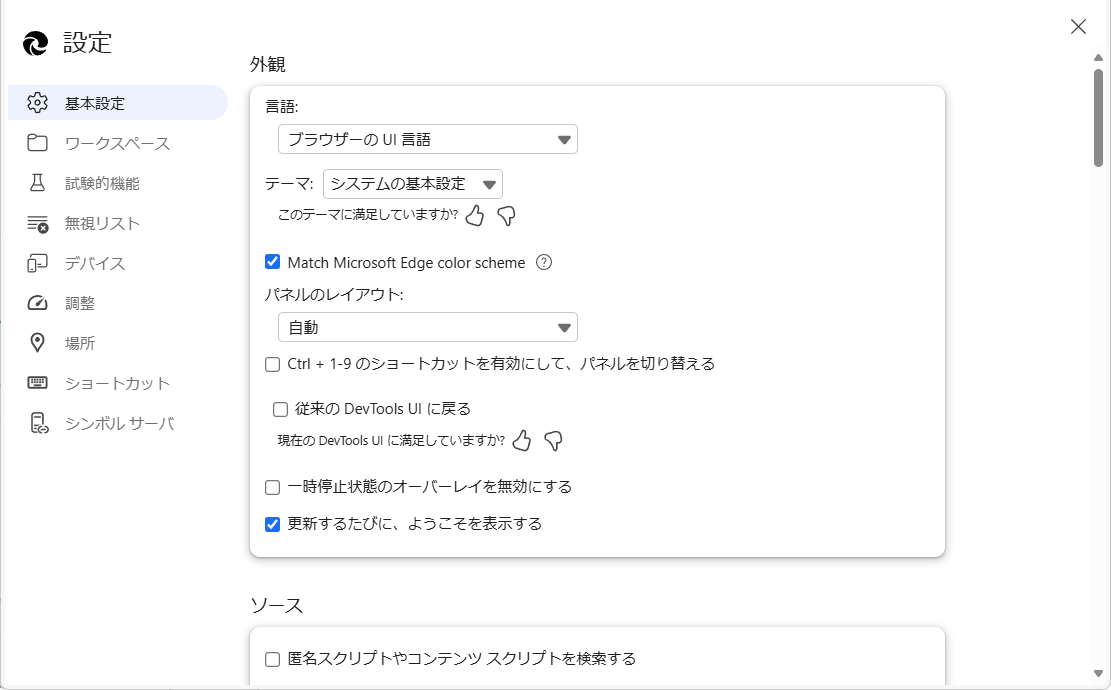Open the 言語 dropdown

[427, 139]
